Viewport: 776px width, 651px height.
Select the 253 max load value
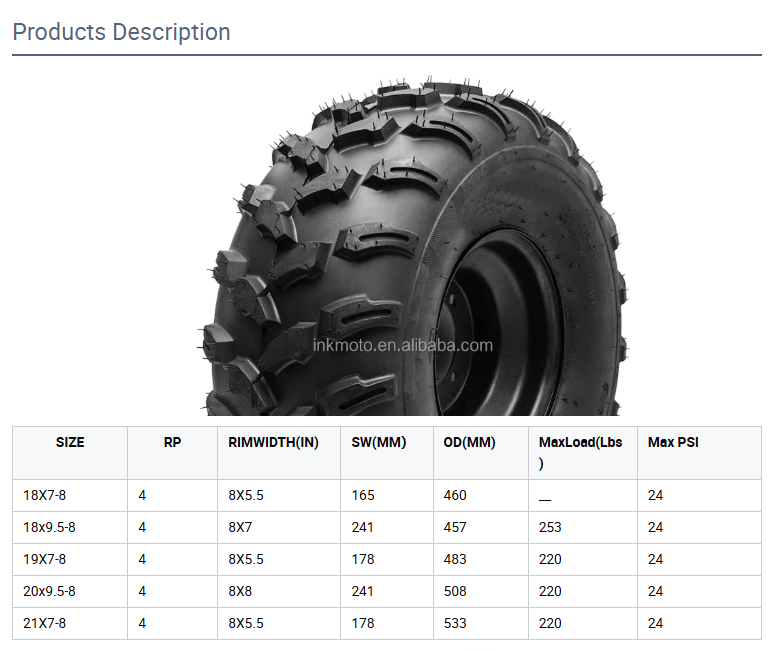550,527
